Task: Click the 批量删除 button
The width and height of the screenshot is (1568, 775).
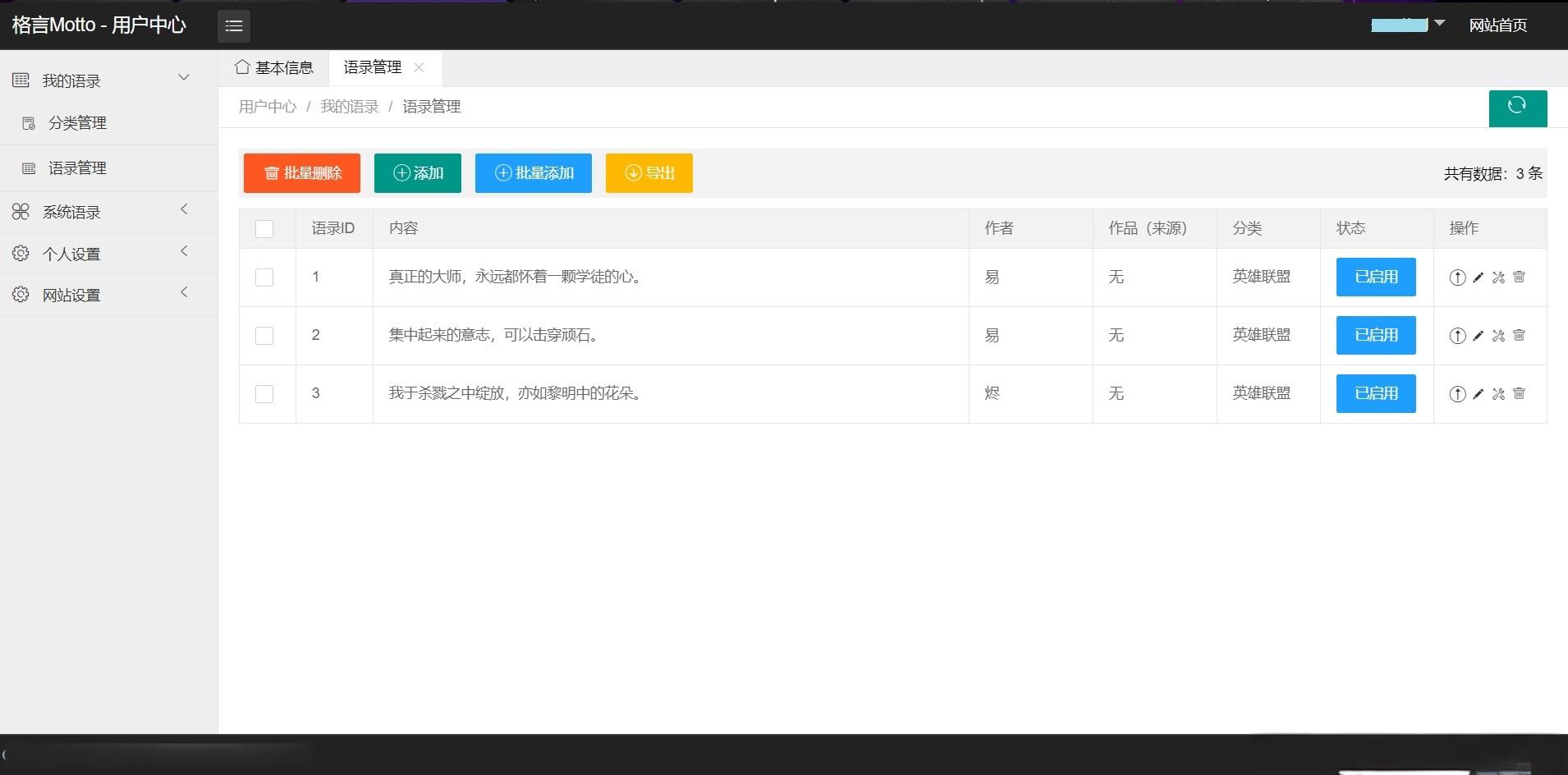Action: coord(302,173)
